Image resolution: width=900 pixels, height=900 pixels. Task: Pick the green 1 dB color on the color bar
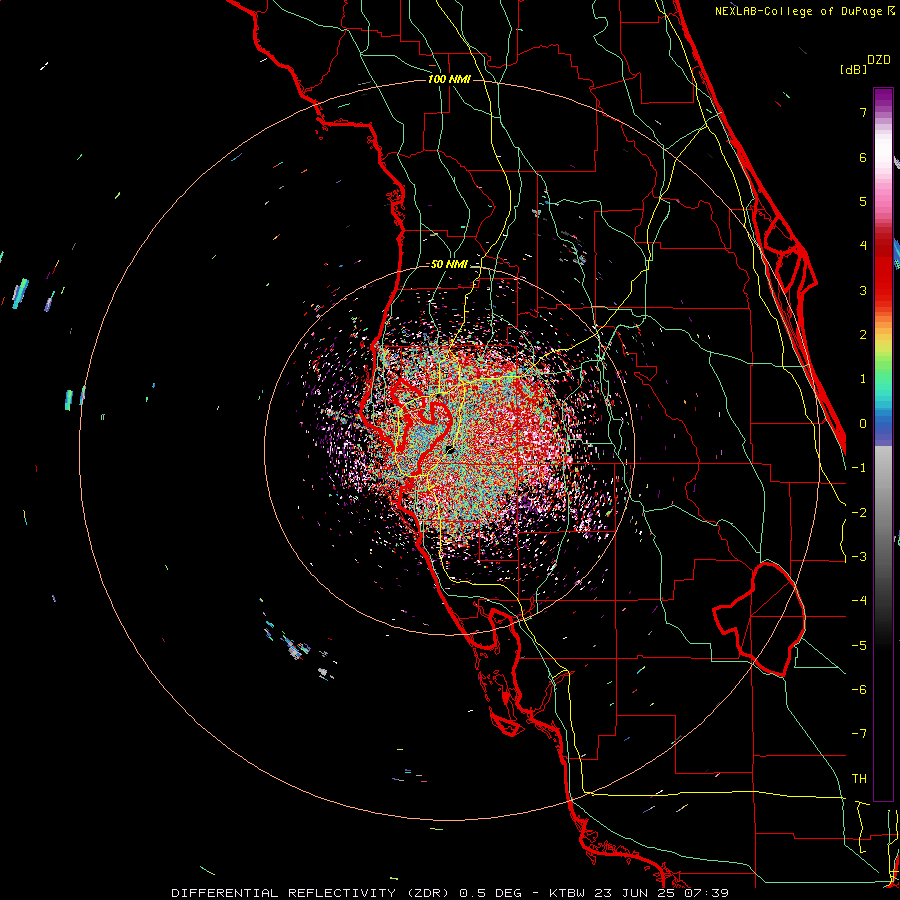click(x=883, y=379)
